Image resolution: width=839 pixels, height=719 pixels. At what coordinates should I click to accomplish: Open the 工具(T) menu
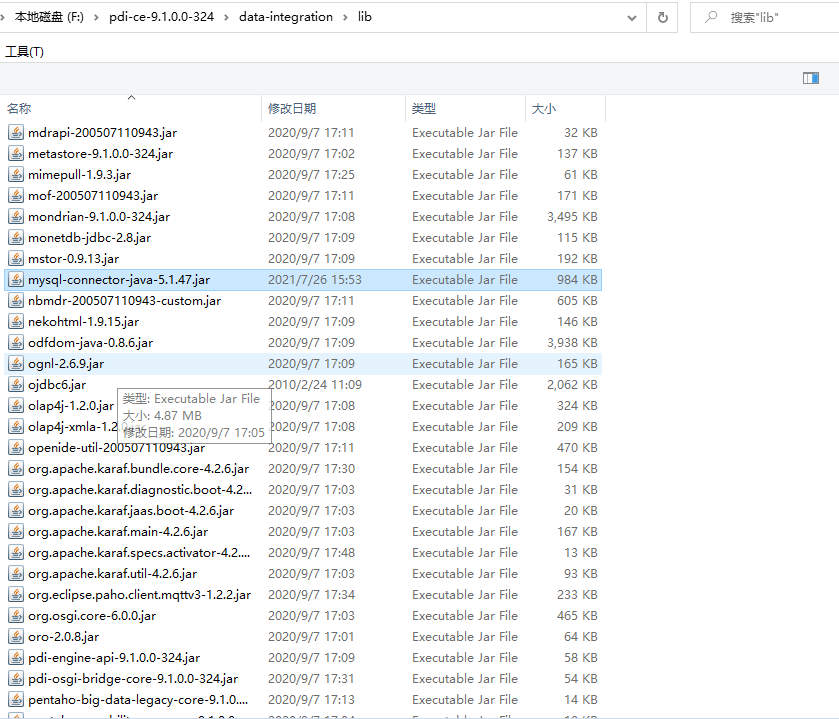pyautogui.click(x=23, y=51)
